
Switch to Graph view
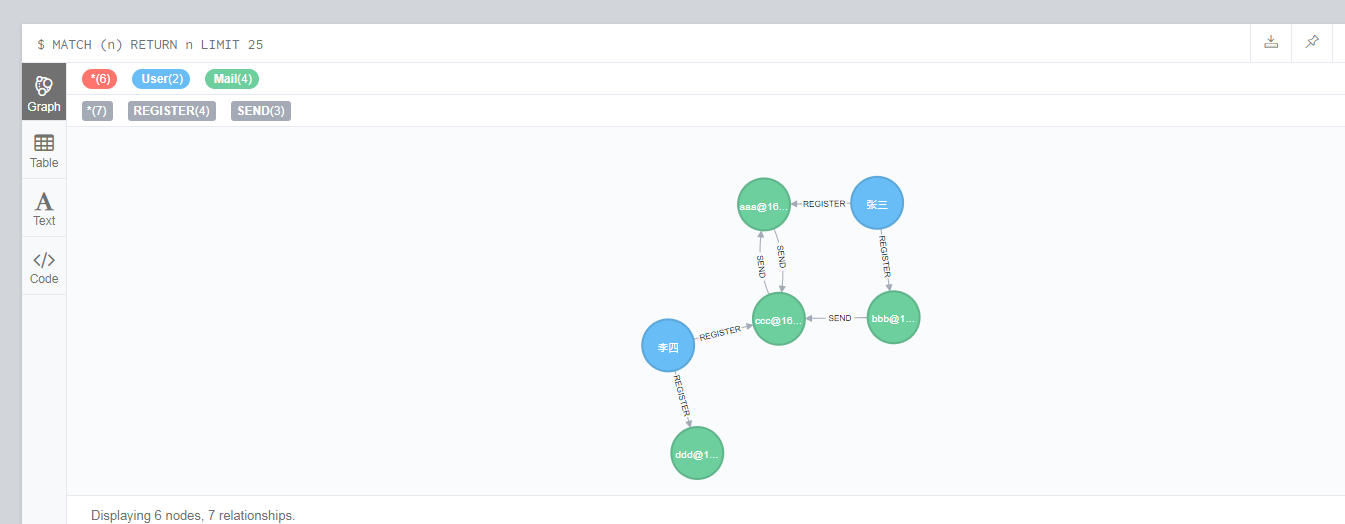[44, 93]
